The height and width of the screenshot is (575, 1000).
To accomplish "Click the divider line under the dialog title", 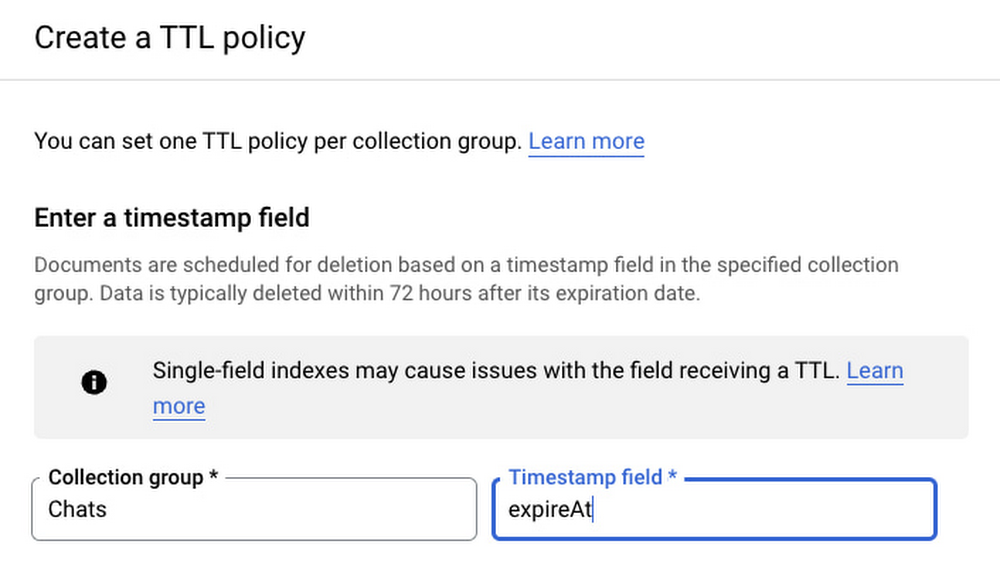I will click(x=500, y=80).
